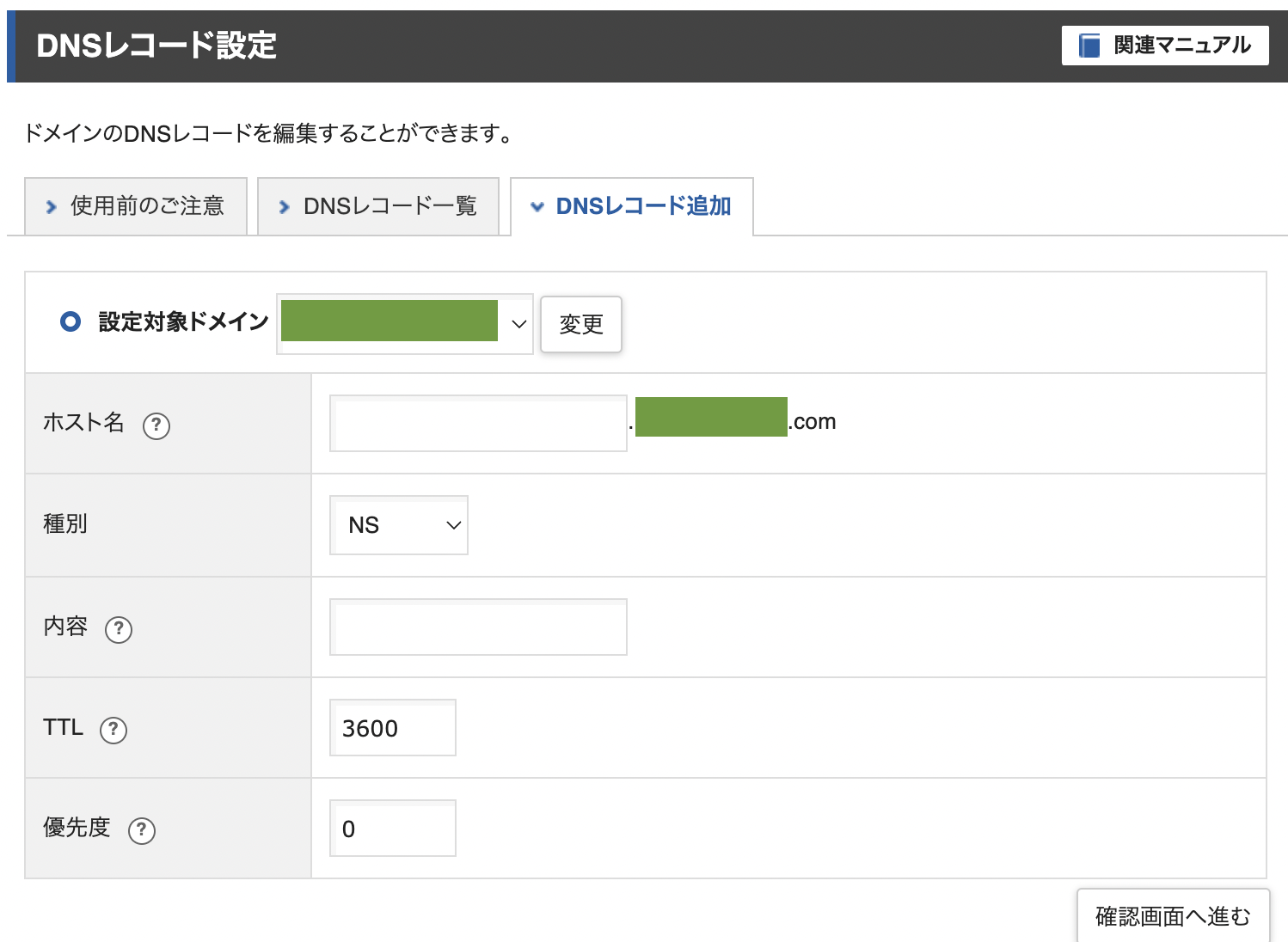Click the 優先度 help icon

pyautogui.click(x=142, y=830)
